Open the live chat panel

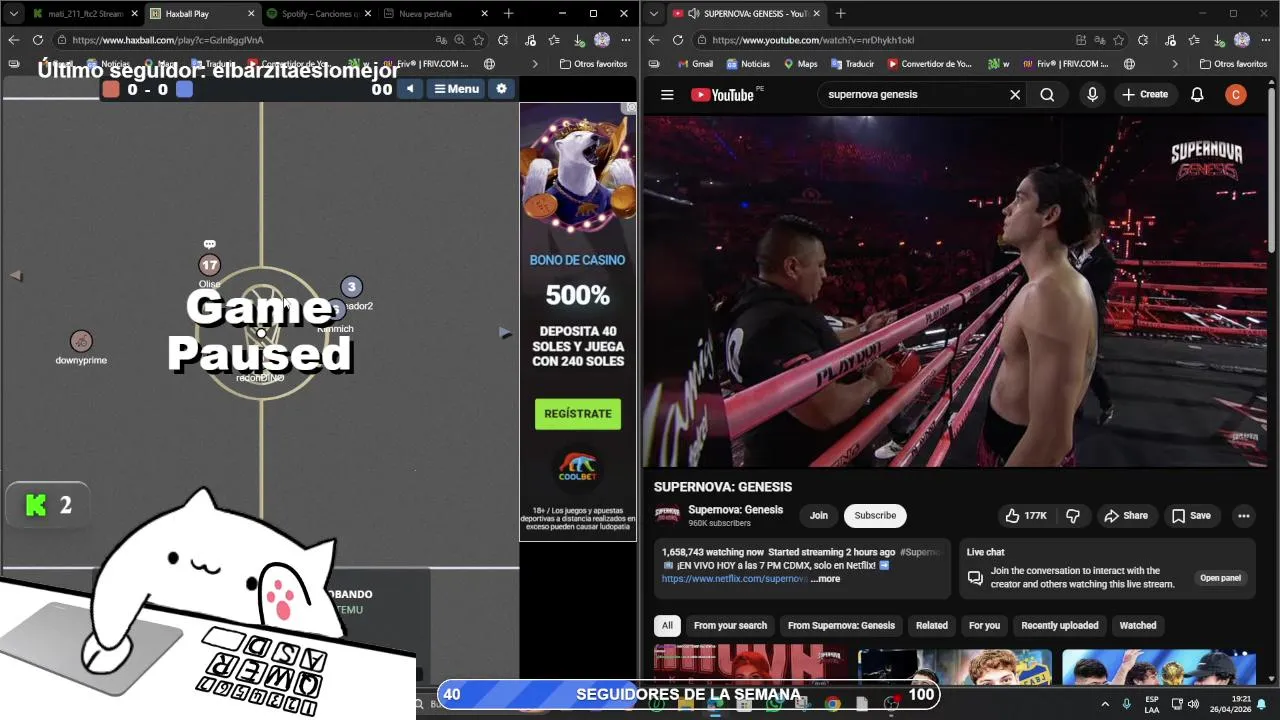[1220, 578]
